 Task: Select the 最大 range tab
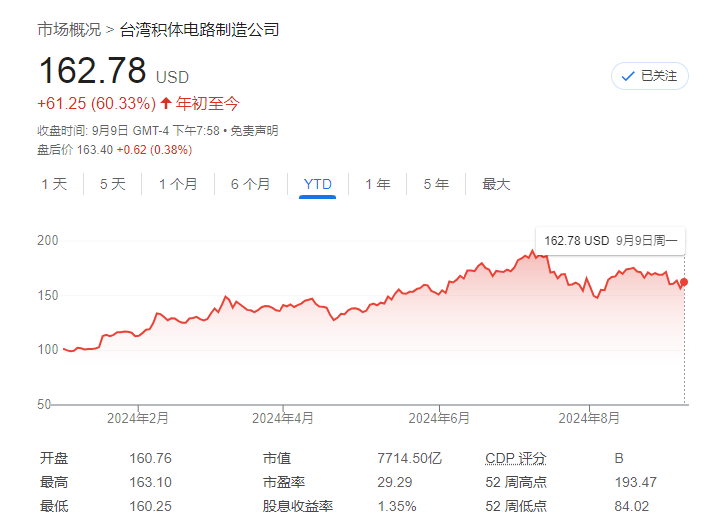click(496, 184)
